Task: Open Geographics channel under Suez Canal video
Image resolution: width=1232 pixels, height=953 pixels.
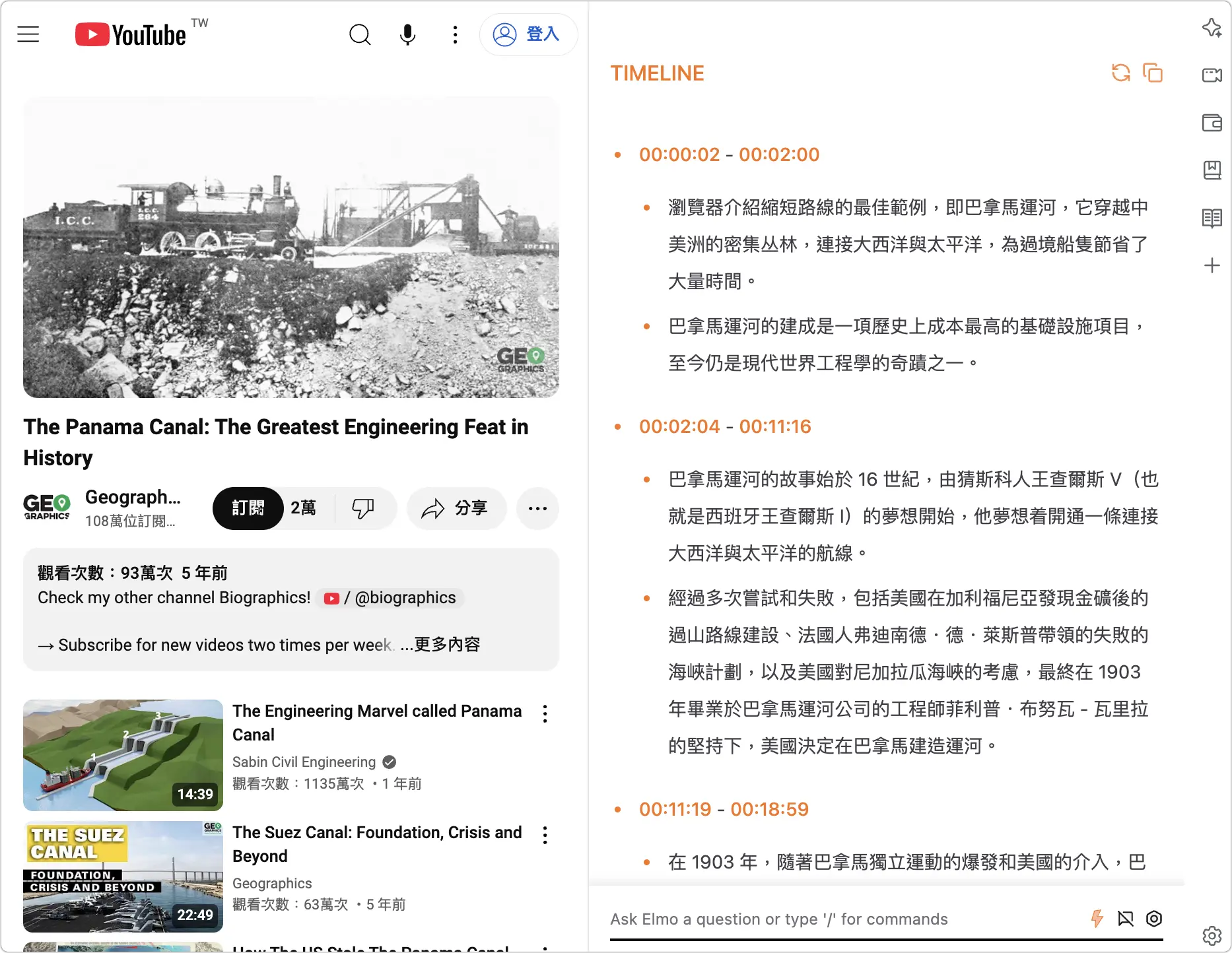Action: point(272,884)
